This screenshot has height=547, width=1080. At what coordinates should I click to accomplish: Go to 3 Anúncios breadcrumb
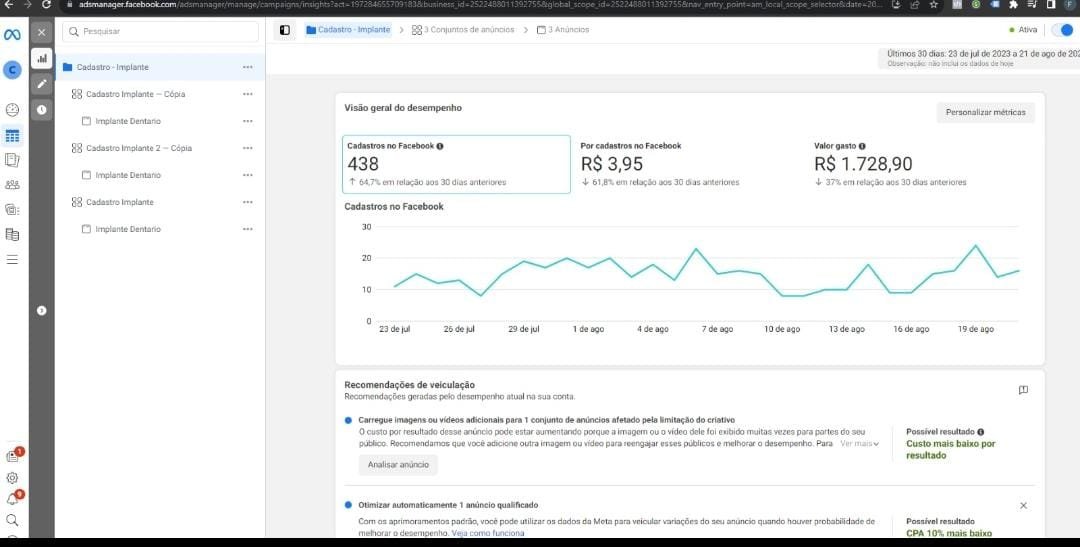click(x=563, y=30)
